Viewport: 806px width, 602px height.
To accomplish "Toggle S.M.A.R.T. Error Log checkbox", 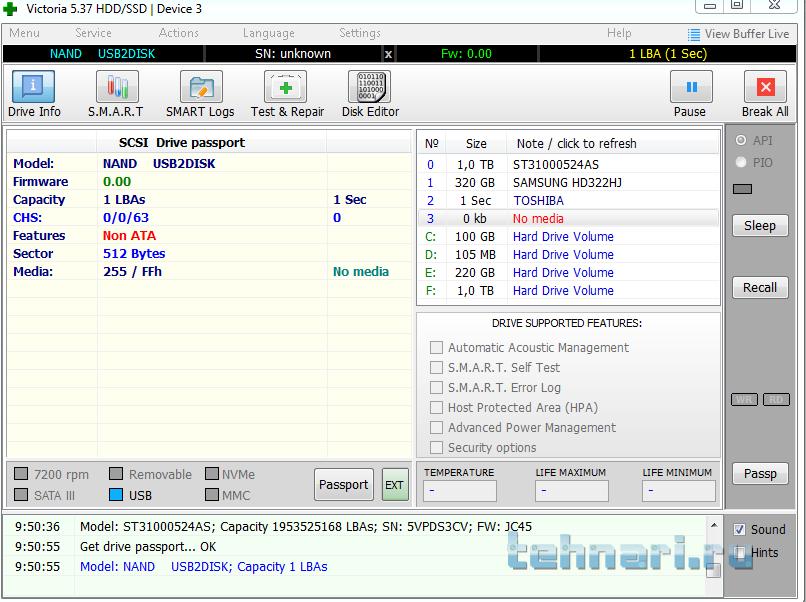I will pyautogui.click(x=436, y=388).
